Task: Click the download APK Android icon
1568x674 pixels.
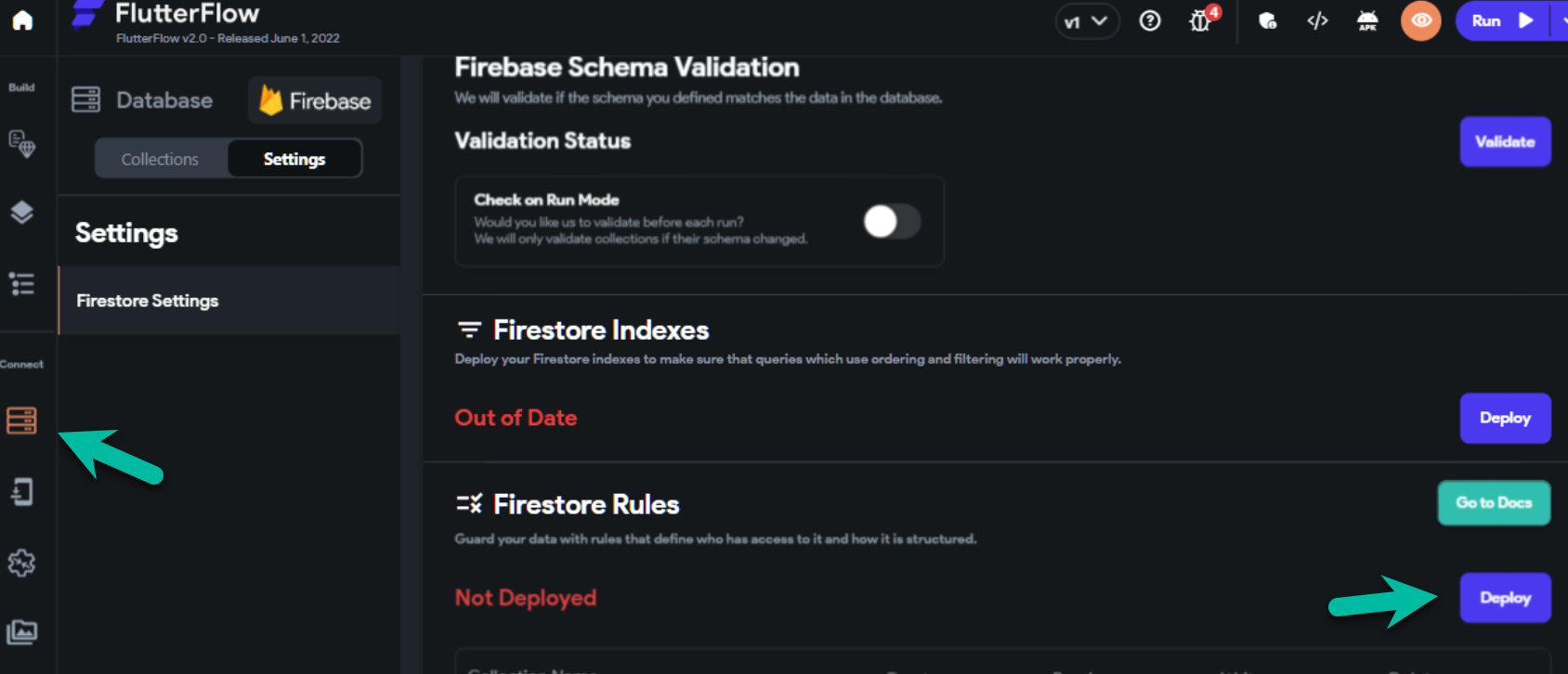Action: point(1367,20)
